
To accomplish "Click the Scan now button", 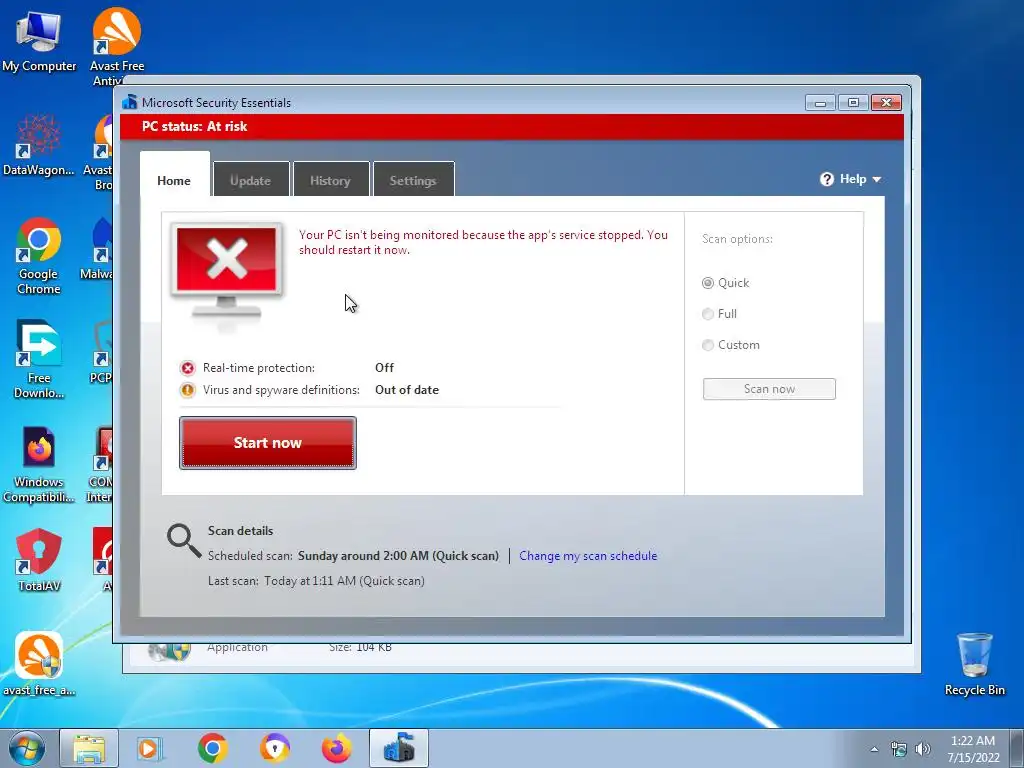I will tap(769, 389).
